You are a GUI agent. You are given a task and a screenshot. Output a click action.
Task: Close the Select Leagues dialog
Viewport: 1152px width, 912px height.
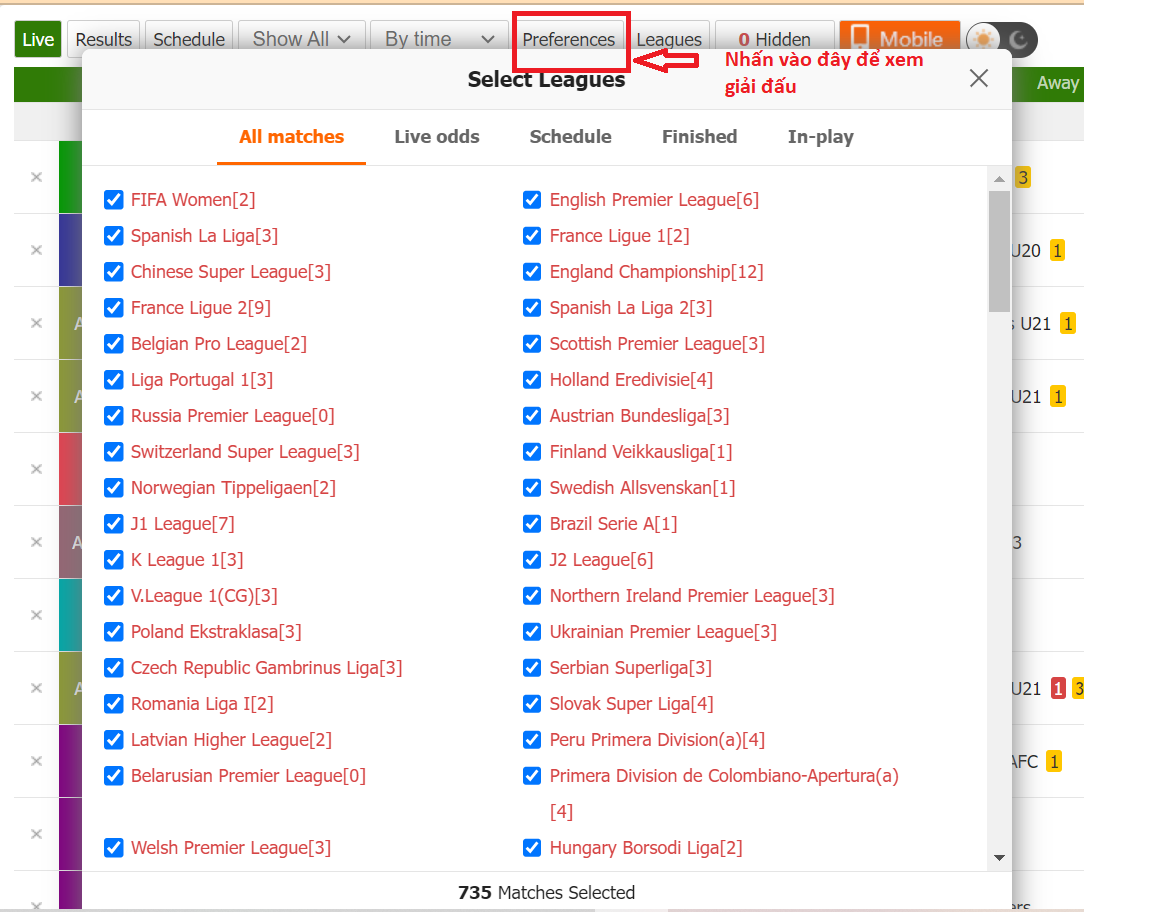pos(978,78)
